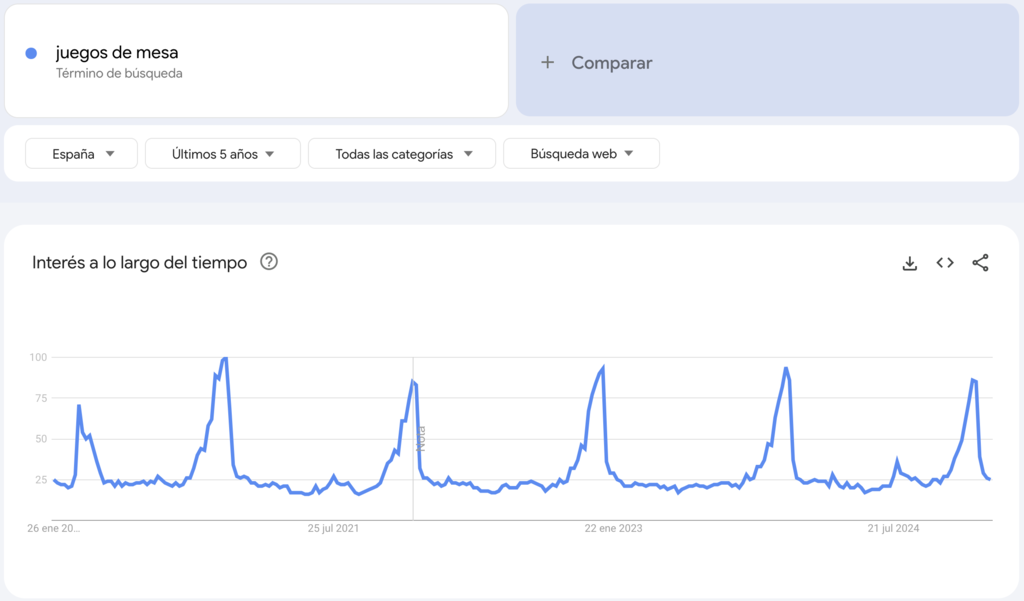Click the share icon

click(x=979, y=262)
